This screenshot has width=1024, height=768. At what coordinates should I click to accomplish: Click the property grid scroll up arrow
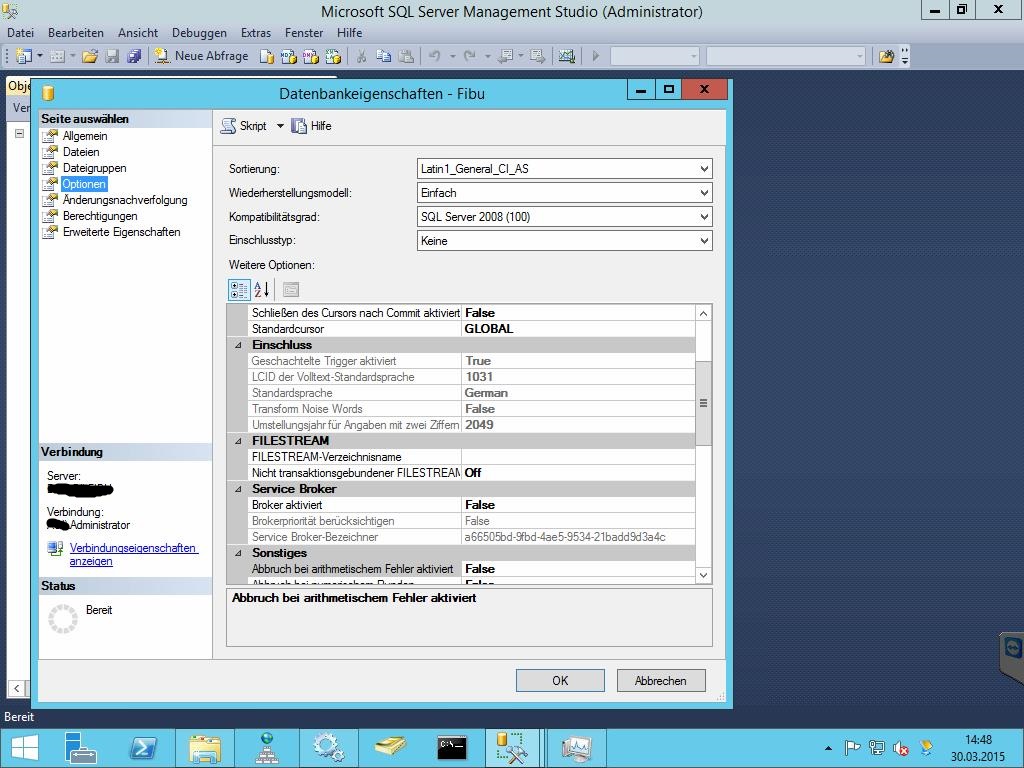pyautogui.click(x=703, y=313)
